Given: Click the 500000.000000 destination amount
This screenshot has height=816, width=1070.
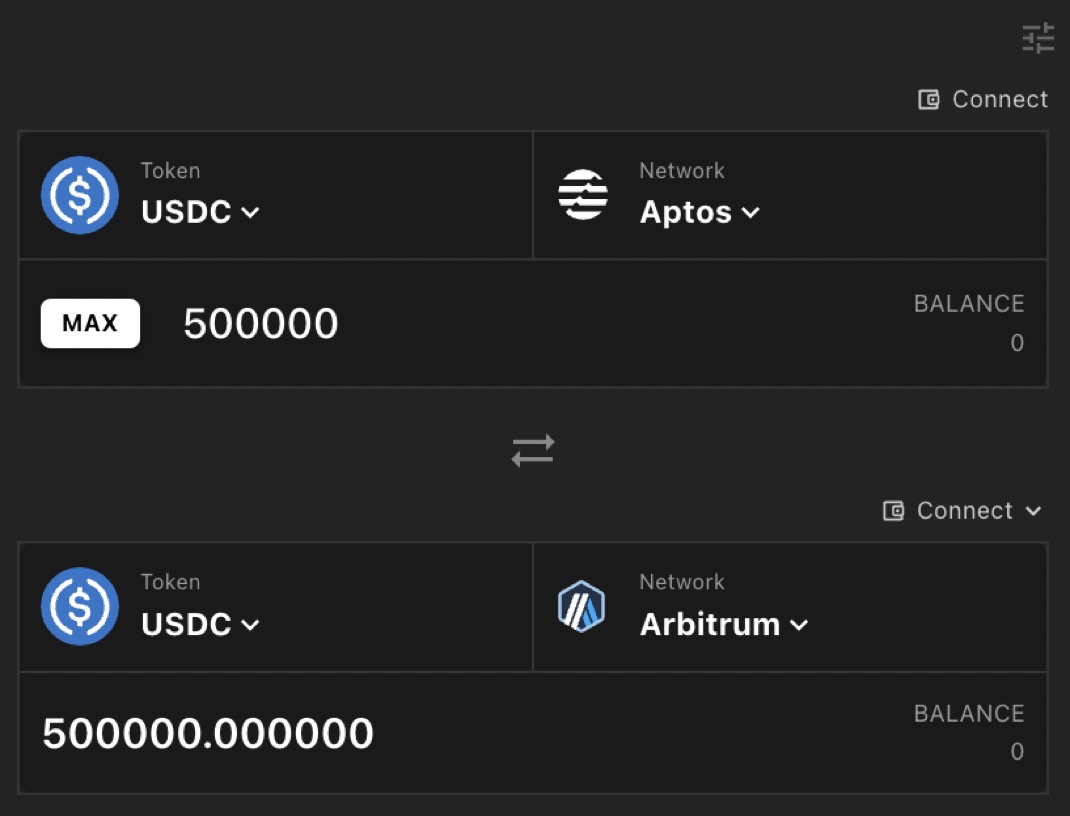Looking at the screenshot, I should point(208,734).
